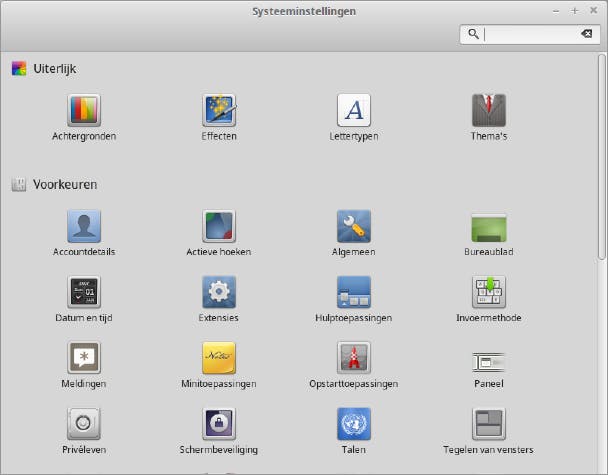Open the Schermbeveiliging lock icon
The height and width of the screenshot is (475, 608).
click(x=219, y=424)
